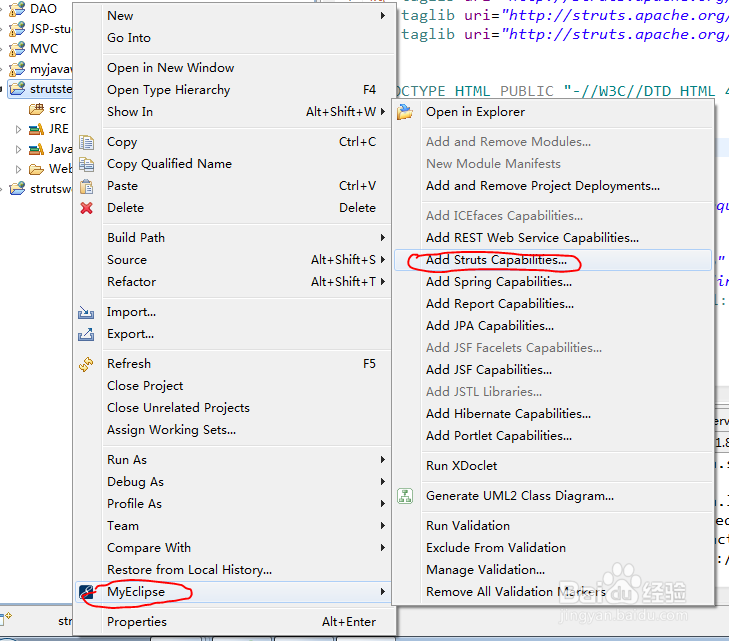
Task: Select Source submenu entry
Action: [x=234, y=260]
